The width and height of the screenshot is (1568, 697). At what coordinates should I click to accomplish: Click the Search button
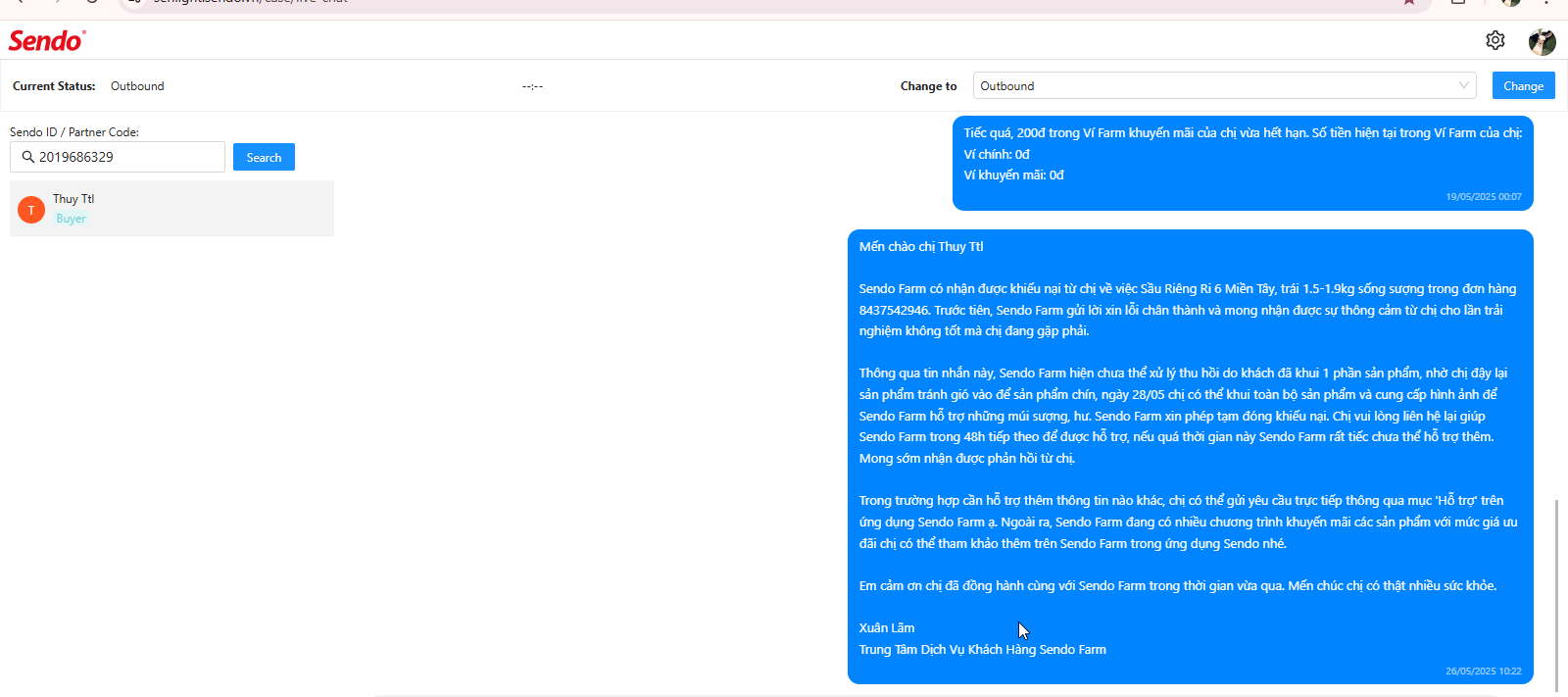264,157
